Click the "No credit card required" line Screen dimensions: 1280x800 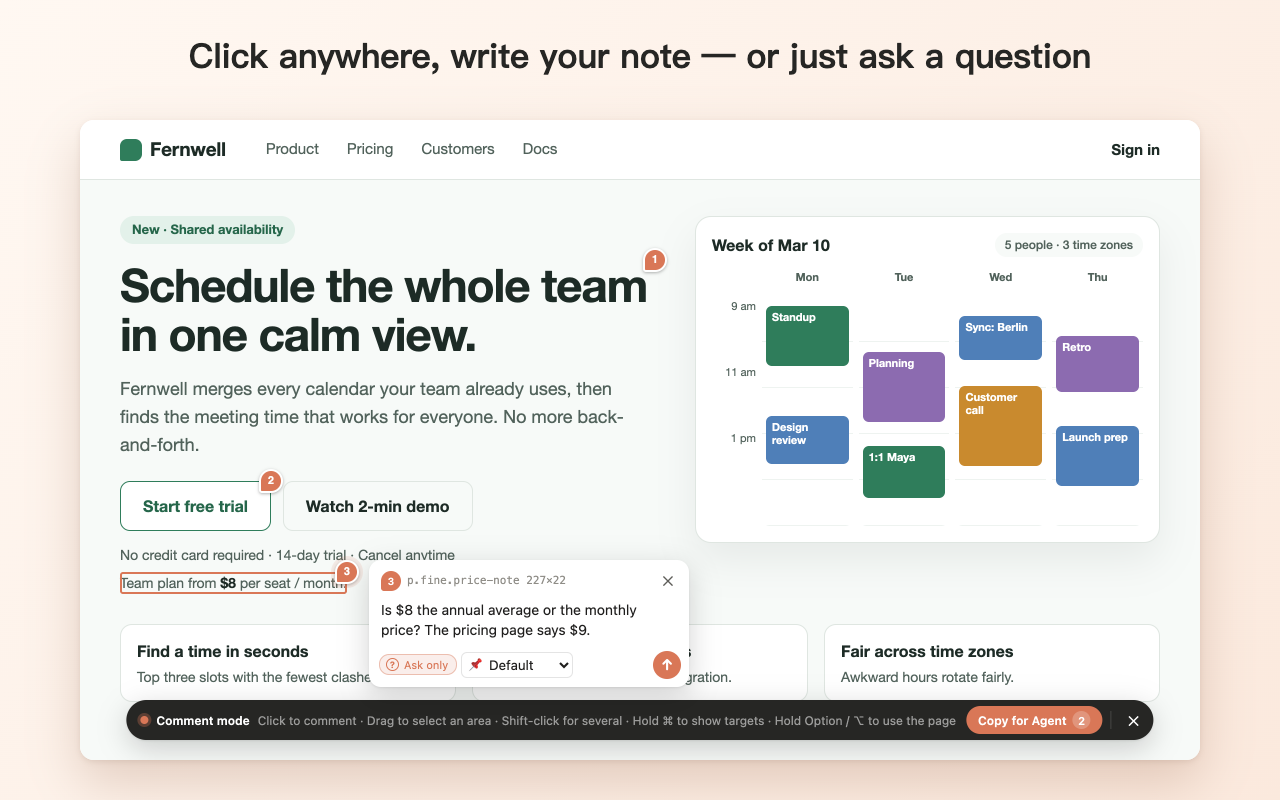point(287,555)
